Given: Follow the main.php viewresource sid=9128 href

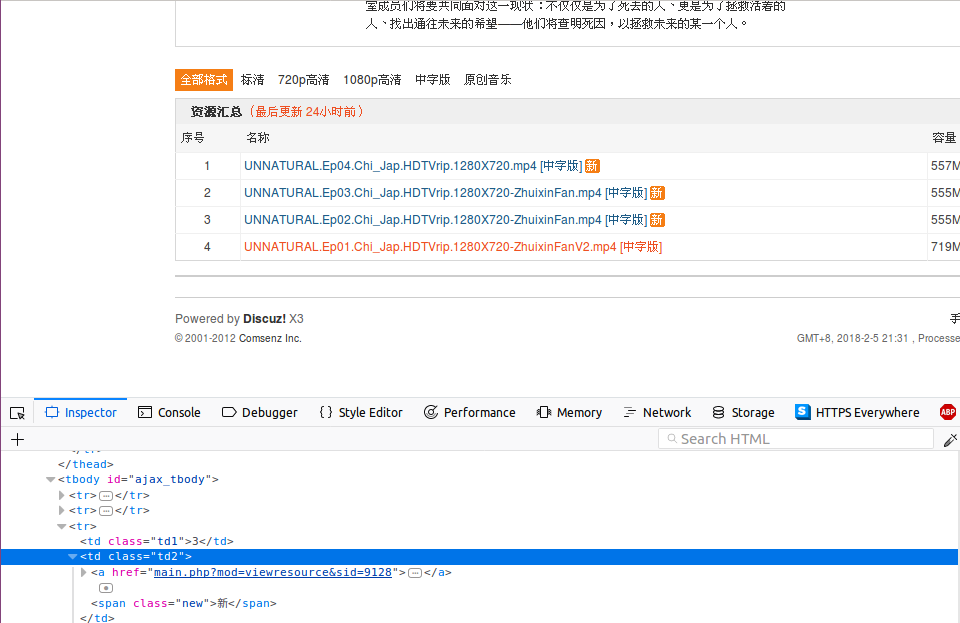Looking at the screenshot, I should coord(272,572).
